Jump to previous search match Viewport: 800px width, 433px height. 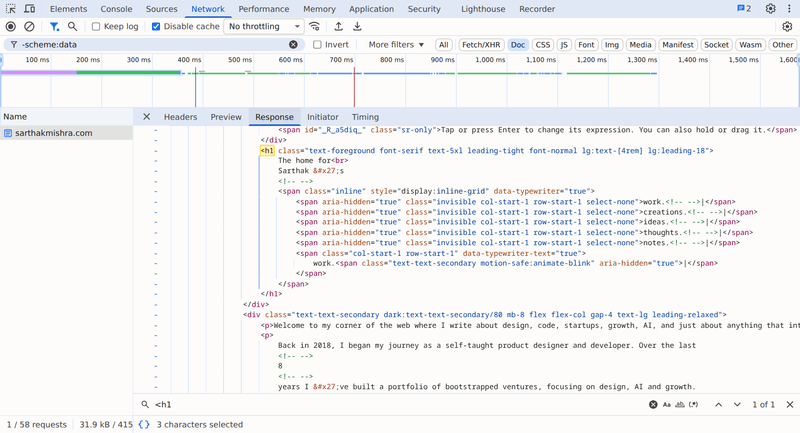pos(718,404)
